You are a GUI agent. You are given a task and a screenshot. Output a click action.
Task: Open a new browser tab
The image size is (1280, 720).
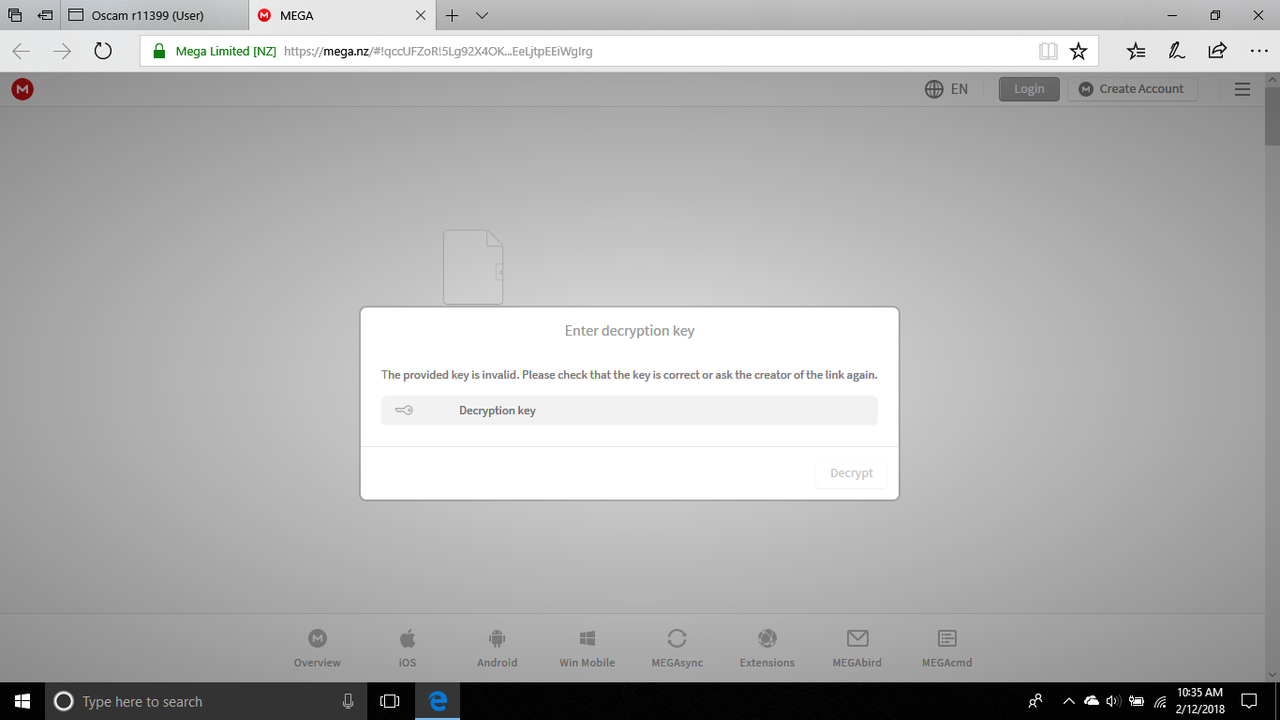pyautogui.click(x=452, y=15)
